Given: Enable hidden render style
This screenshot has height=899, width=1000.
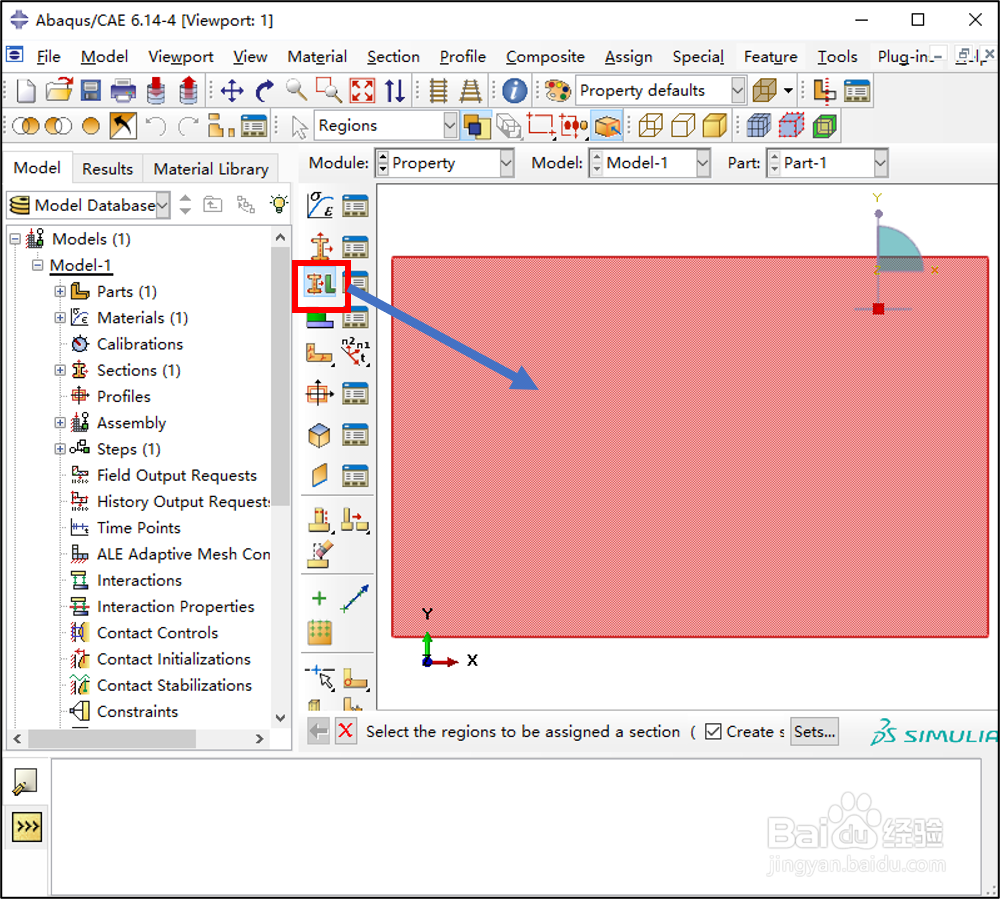Looking at the screenshot, I should pyautogui.click(x=683, y=126).
